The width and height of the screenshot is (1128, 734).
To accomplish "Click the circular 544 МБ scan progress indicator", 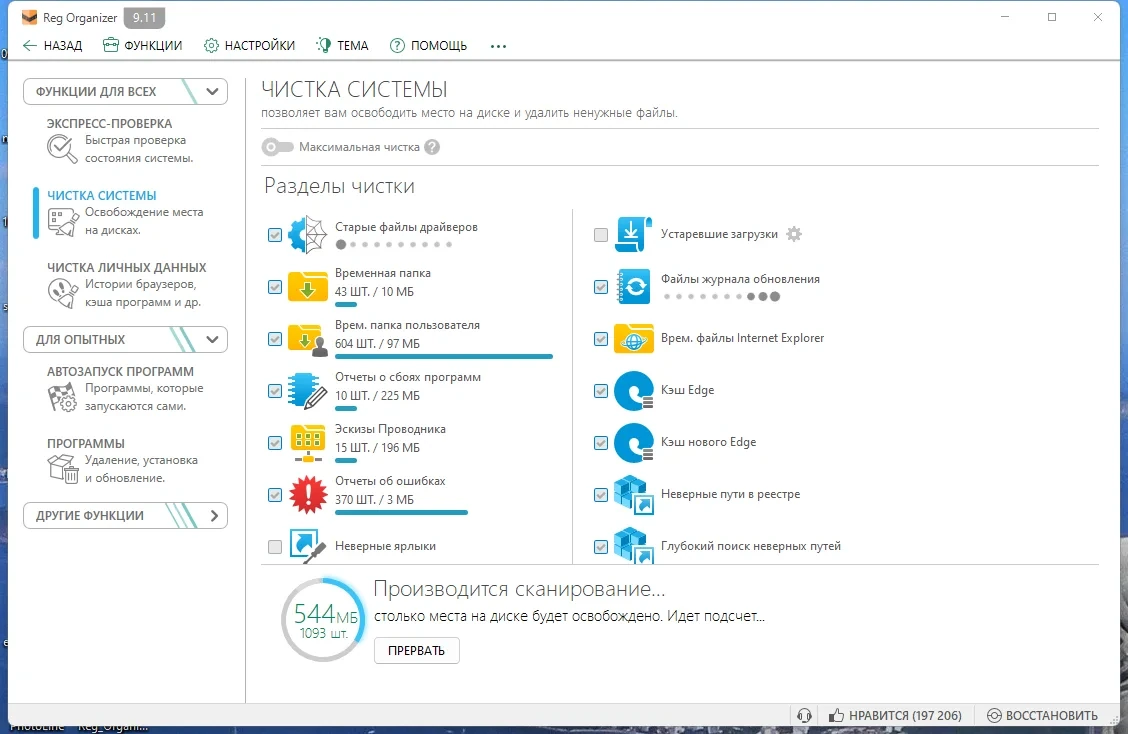I will tap(324, 620).
